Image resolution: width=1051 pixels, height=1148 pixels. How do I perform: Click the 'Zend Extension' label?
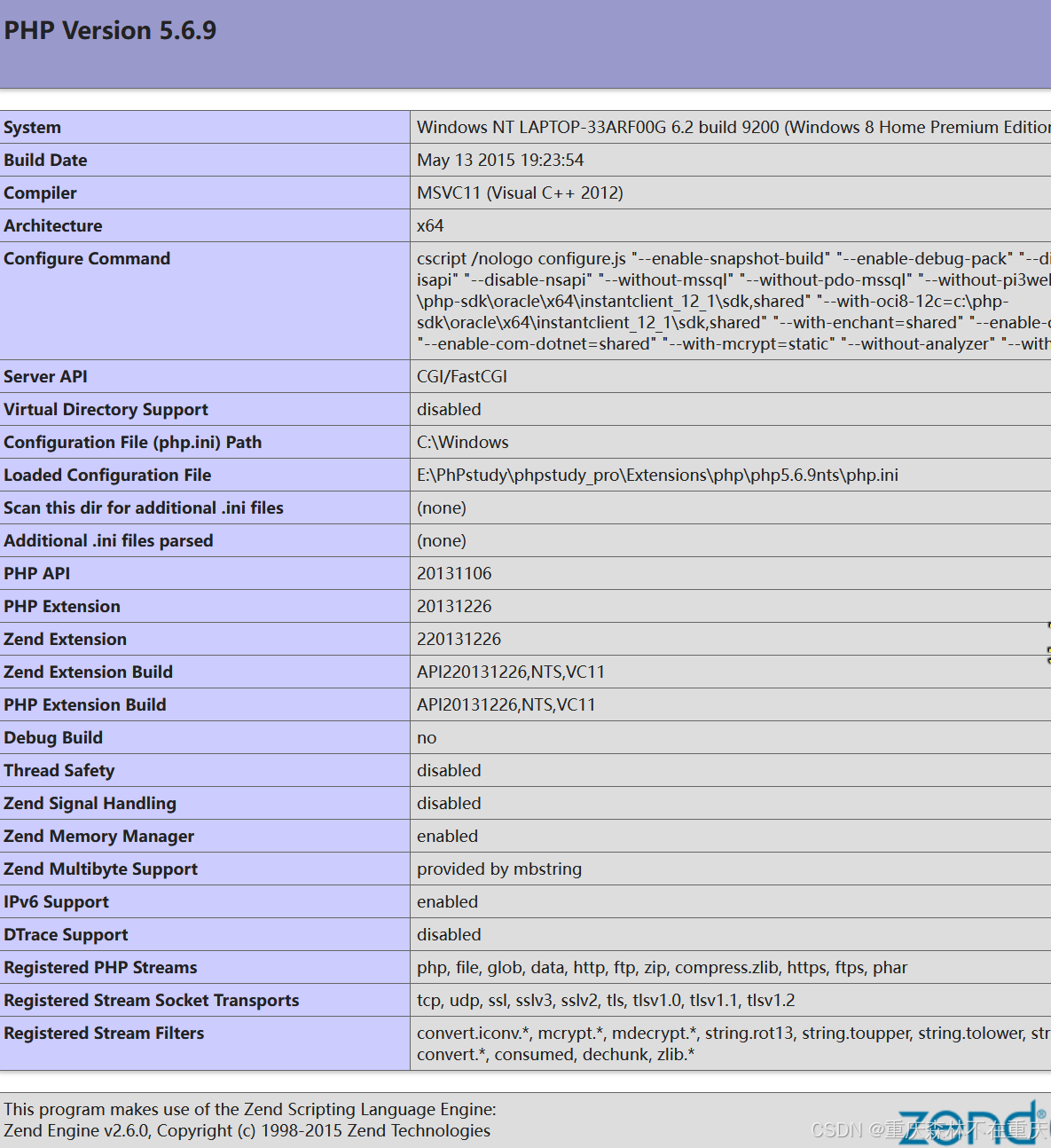pos(65,639)
